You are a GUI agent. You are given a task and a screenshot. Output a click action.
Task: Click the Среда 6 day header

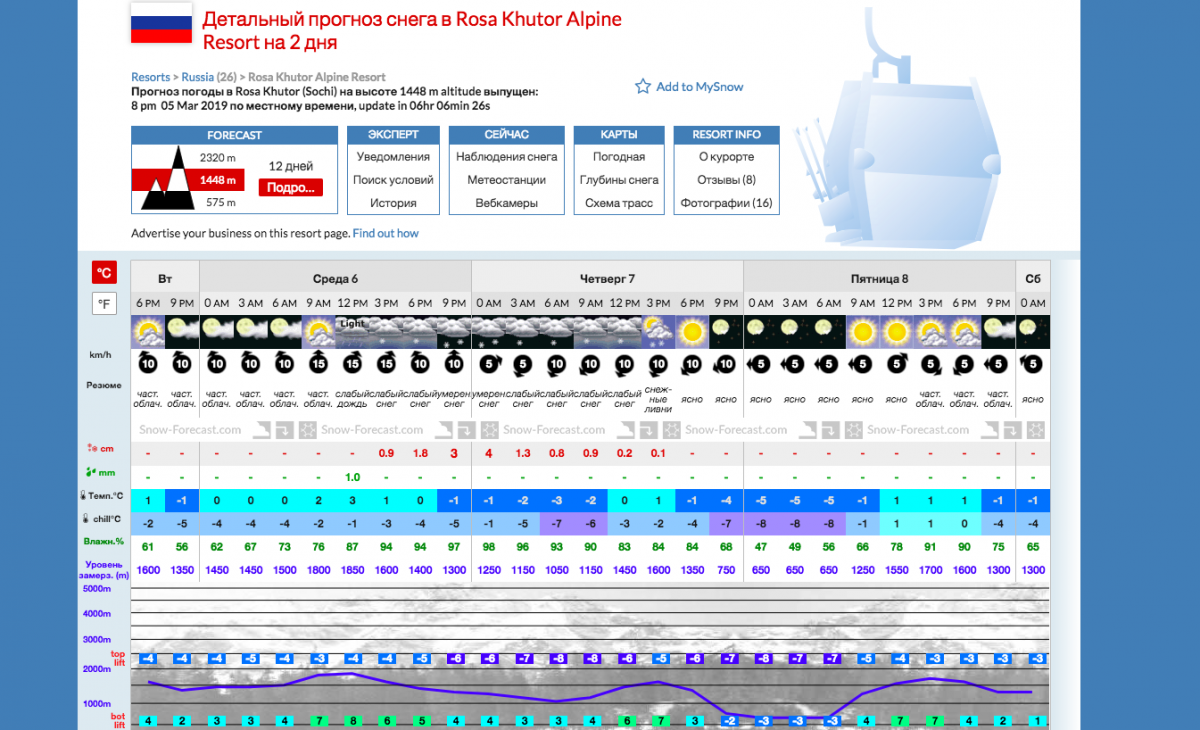335,279
